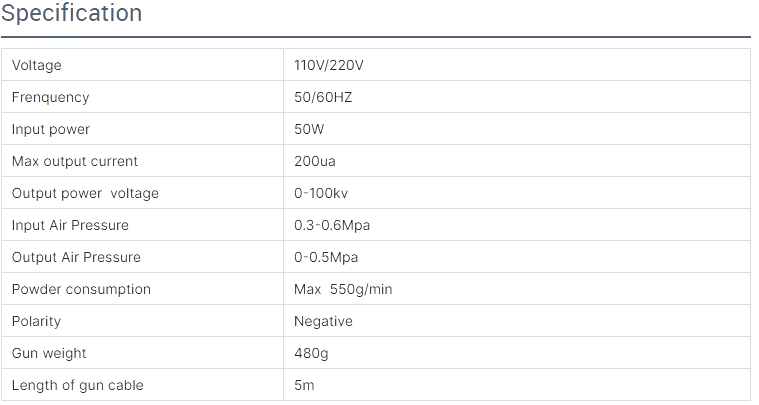Click the Frenquency row label
Screen dimensions: 759x405
[x=50, y=97]
